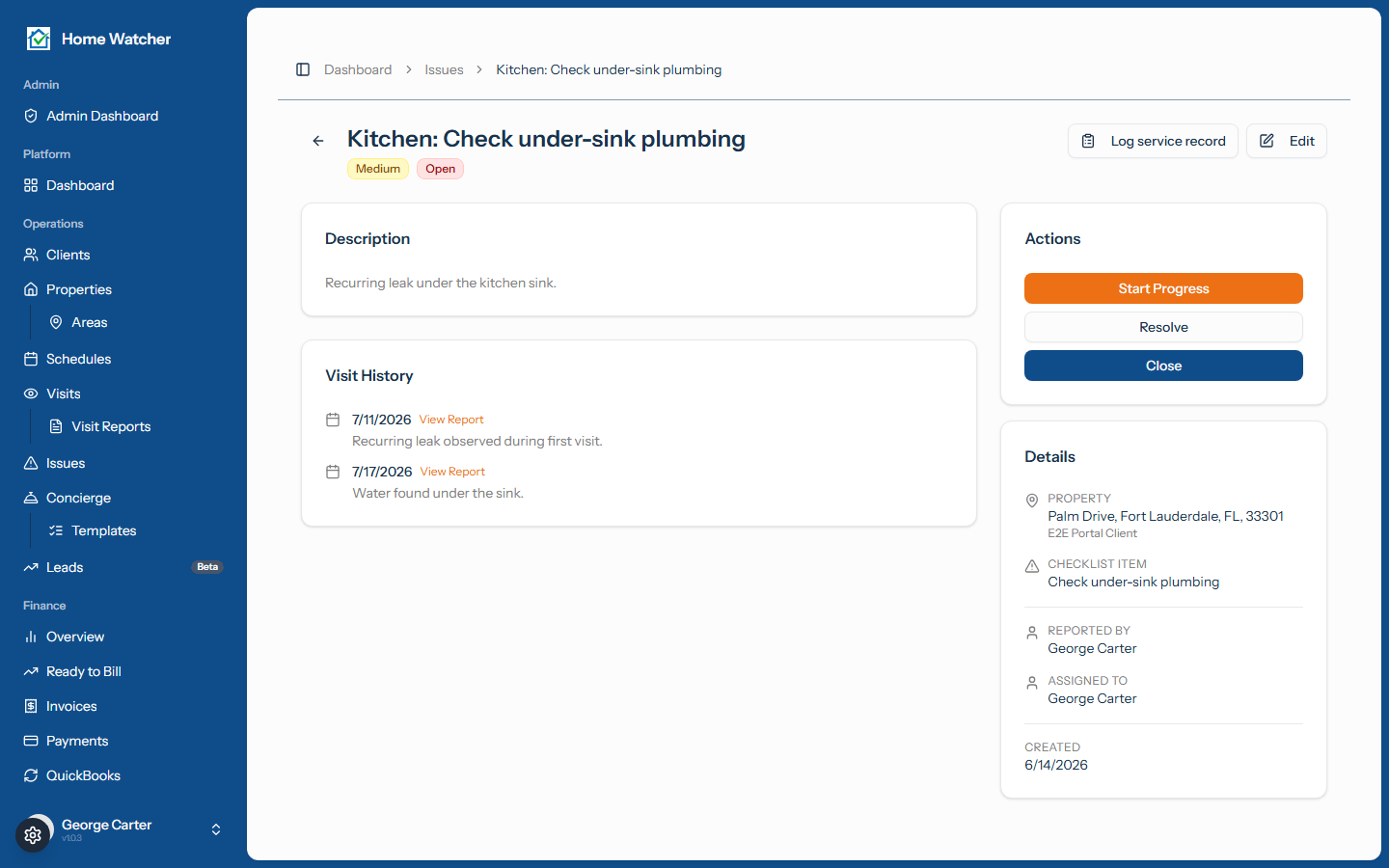
Task: Go to Schedules in the sidebar
Action: coord(123,359)
